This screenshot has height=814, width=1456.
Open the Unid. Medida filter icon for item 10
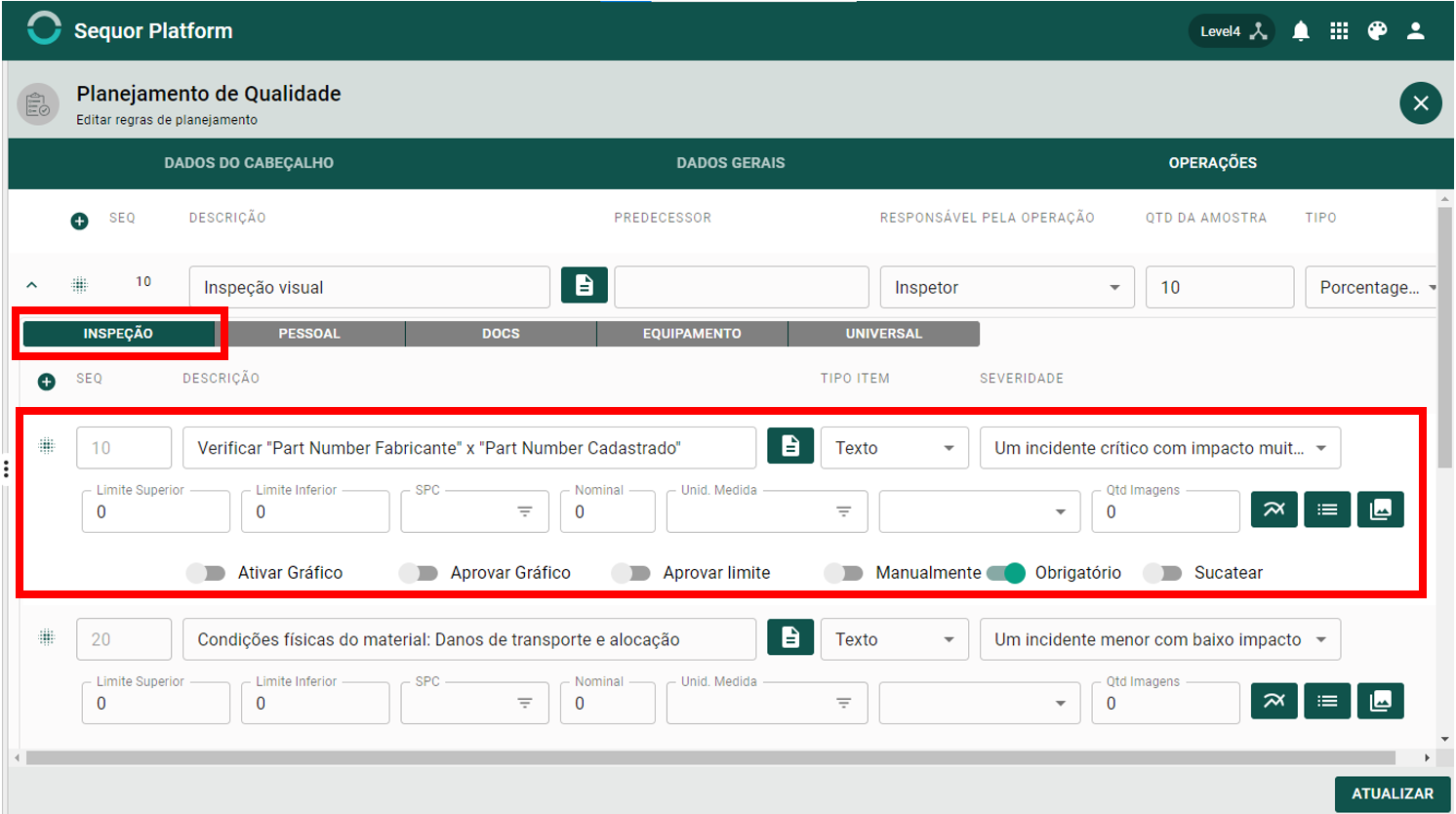pos(844,511)
